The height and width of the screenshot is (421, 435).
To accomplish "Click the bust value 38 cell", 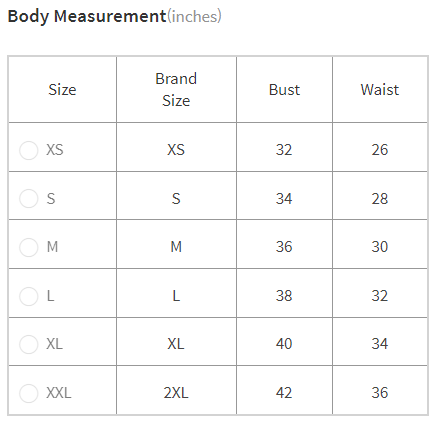I will [x=284, y=293].
